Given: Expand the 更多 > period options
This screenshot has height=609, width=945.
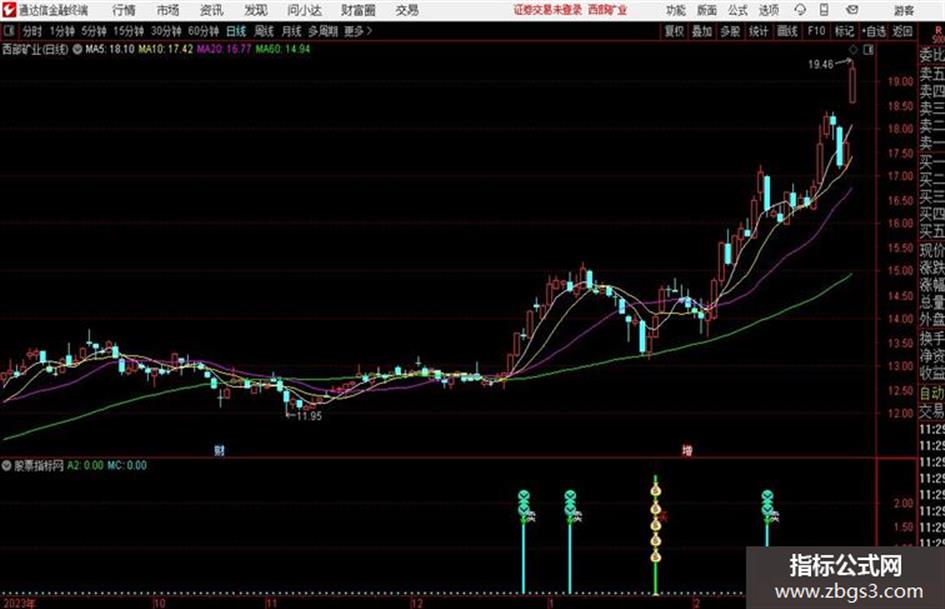Looking at the screenshot, I should click(358, 31).
